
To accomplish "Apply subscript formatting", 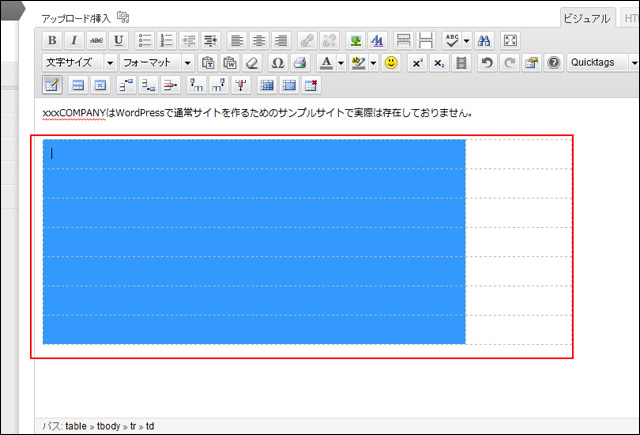I will coord(439,63).
